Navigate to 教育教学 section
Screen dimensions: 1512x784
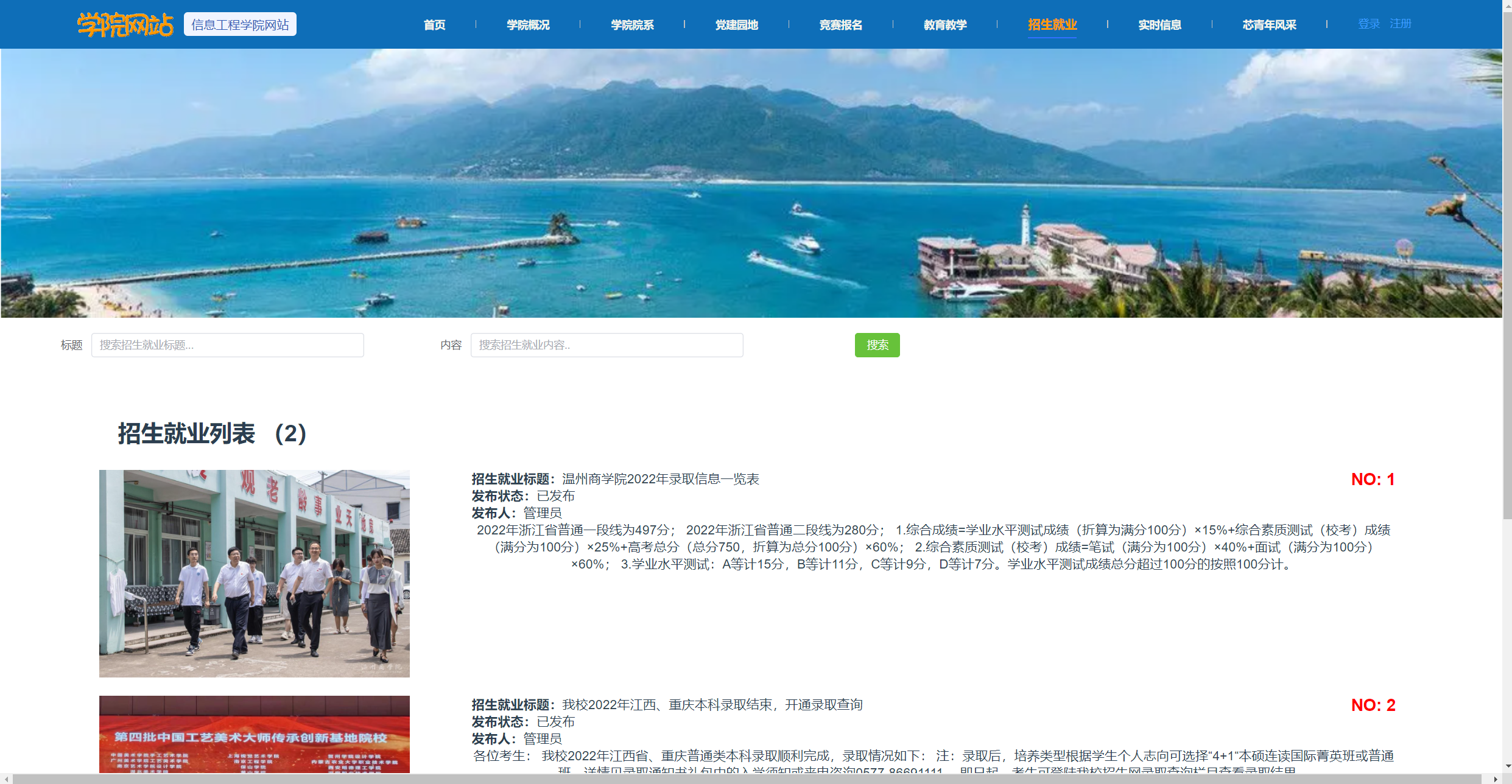(x=945, y=25)
